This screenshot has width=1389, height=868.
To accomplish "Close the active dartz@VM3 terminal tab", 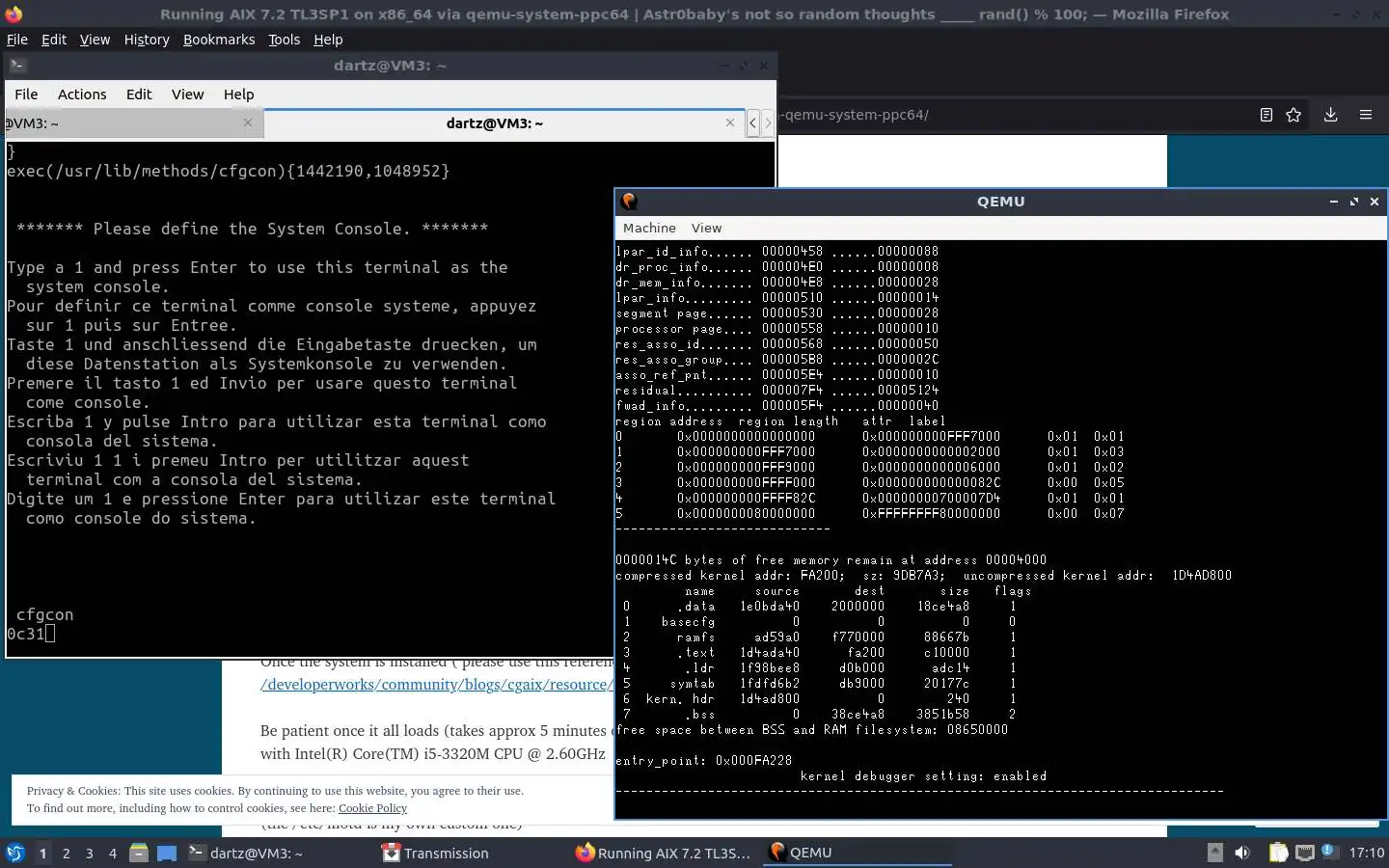I will [x=730, y=122].
